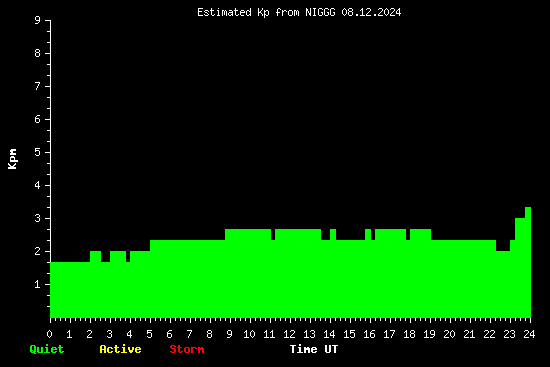Click the hour 6 tick label
The height and width of the screenshot is (367, 550).
[x=169, y=334]
